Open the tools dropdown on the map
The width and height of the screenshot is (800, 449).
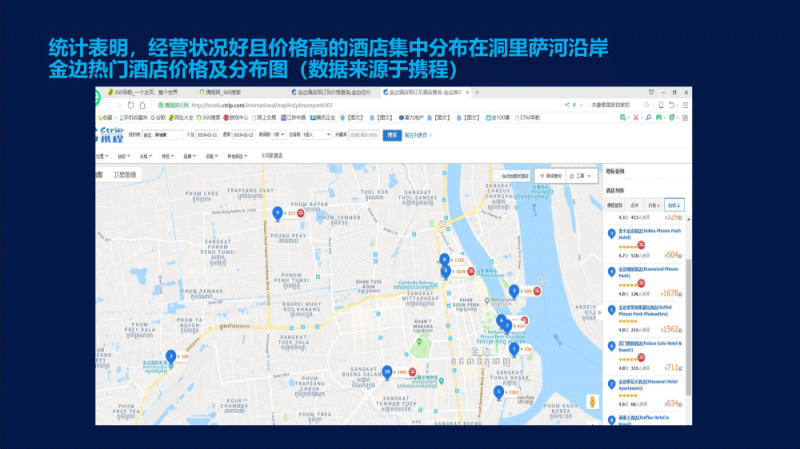tap(581, 176)
